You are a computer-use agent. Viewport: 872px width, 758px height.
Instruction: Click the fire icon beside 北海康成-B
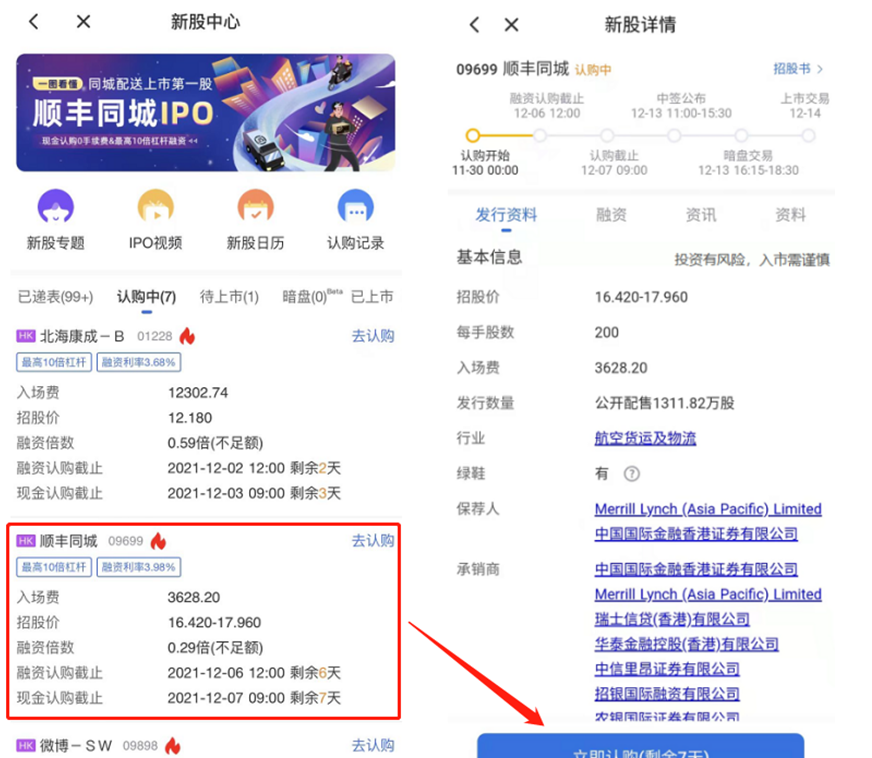point(187,336)
